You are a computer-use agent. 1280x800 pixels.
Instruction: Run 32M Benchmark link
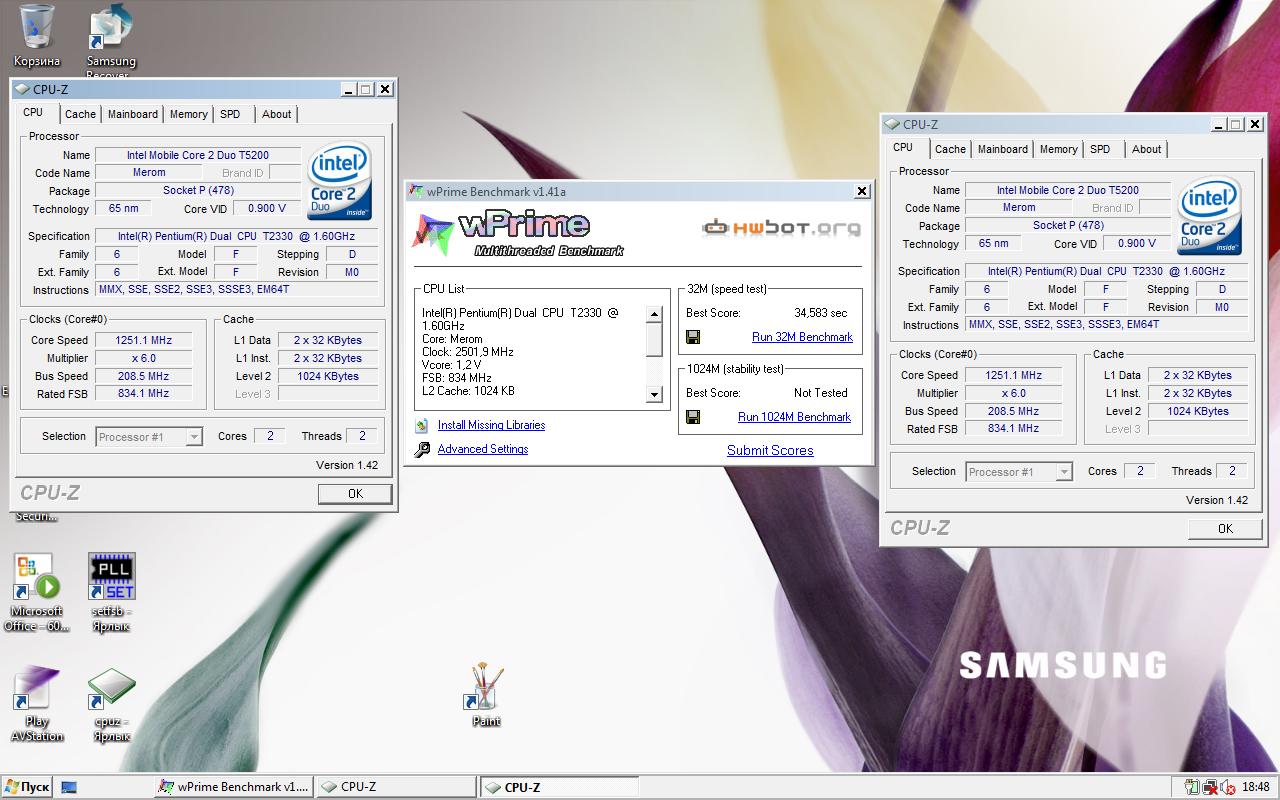[x=802, y=337]
